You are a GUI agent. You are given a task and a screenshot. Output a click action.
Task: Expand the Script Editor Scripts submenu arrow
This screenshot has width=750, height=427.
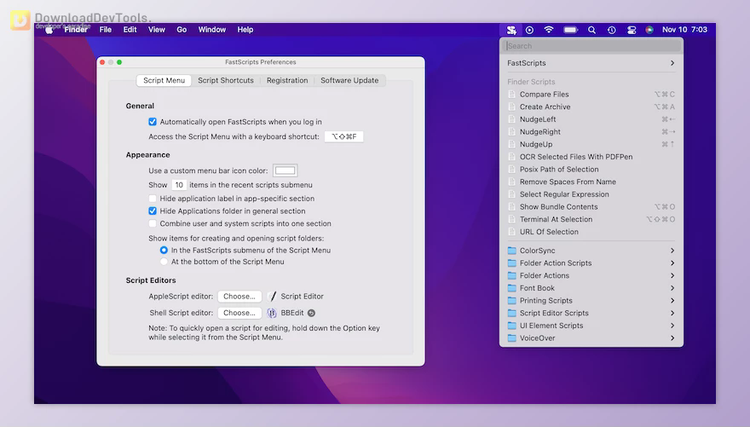[672, 313]
